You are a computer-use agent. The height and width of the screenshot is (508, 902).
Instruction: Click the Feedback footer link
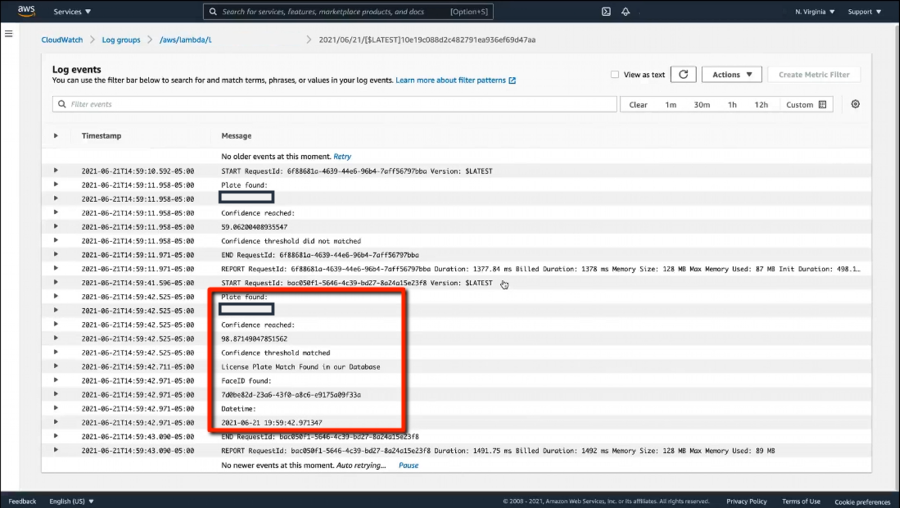22,501
